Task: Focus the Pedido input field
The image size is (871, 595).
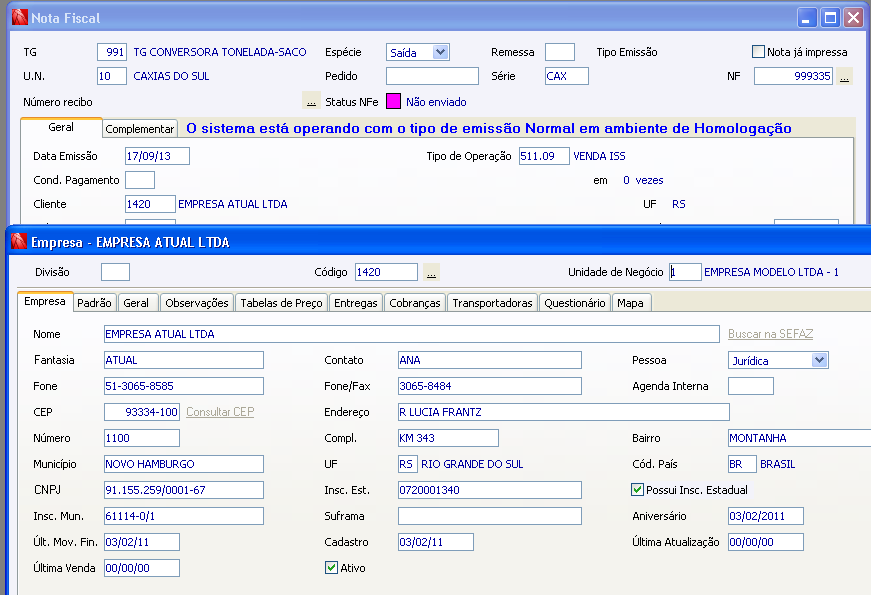Action: tap(432, 76)
